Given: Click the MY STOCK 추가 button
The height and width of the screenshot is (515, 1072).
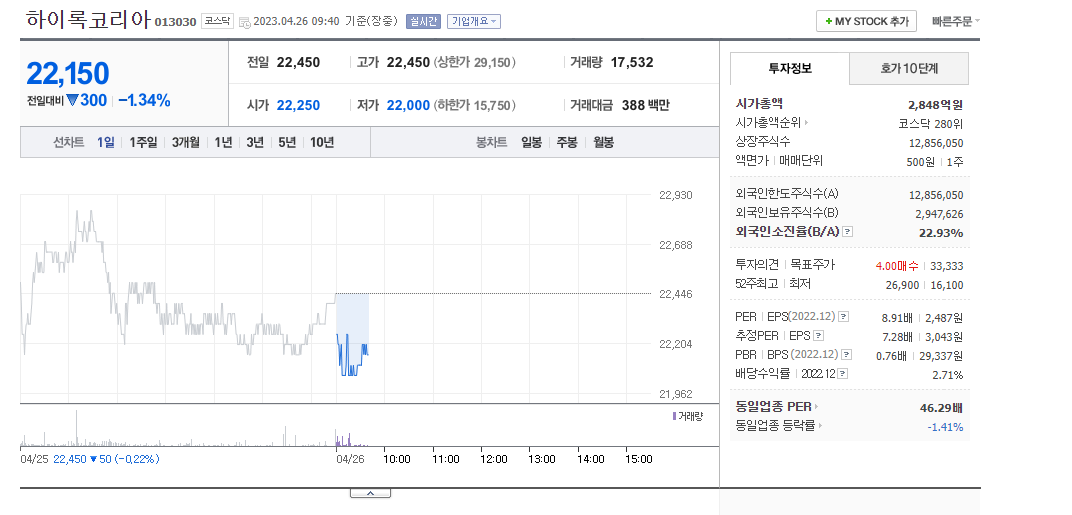Looking at the screenshot, I should [866, 21].
